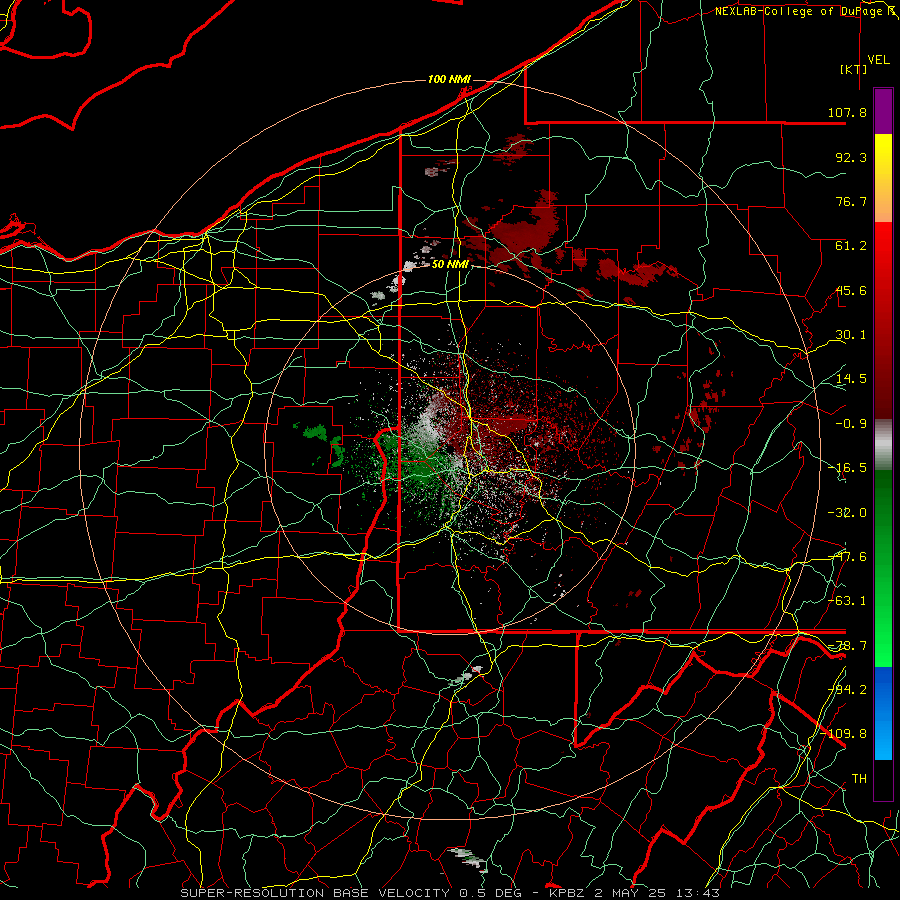The height and width of the screenshot is (900, 900).
Task: Click the 30.1 velocity scale value
Action: pos(851,335)
